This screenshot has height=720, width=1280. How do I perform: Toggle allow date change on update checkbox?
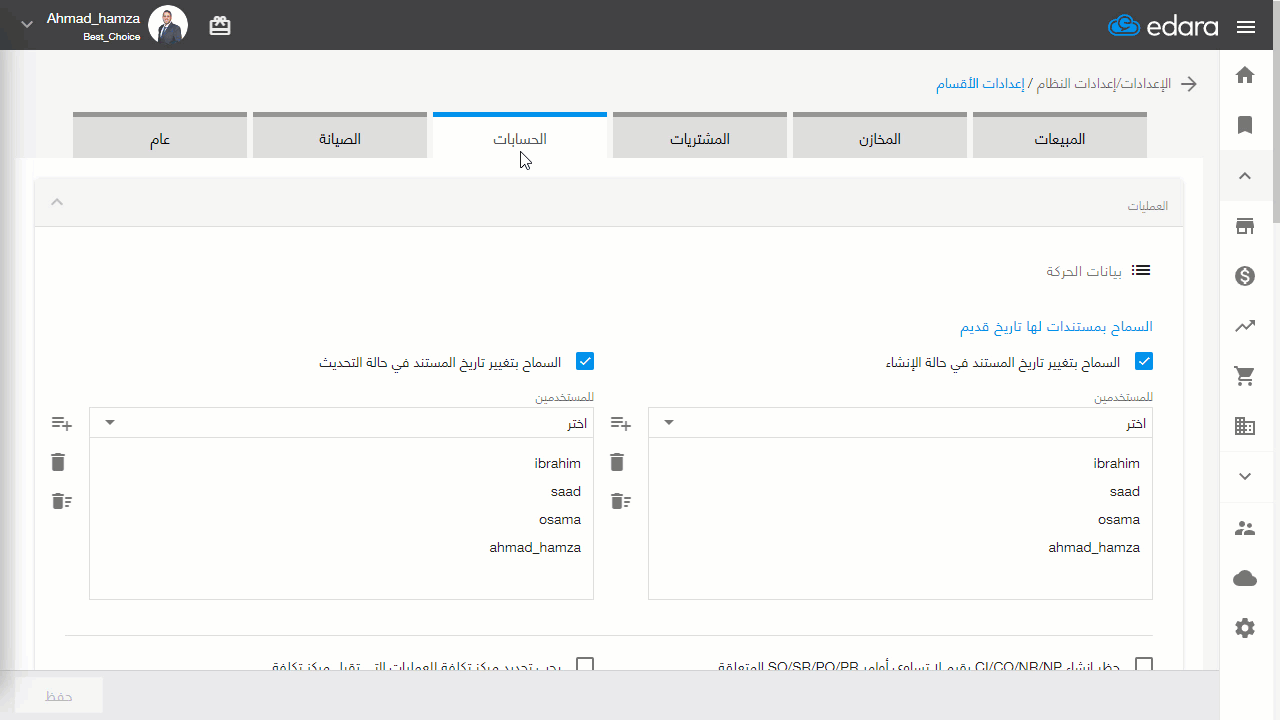[585, 362]
